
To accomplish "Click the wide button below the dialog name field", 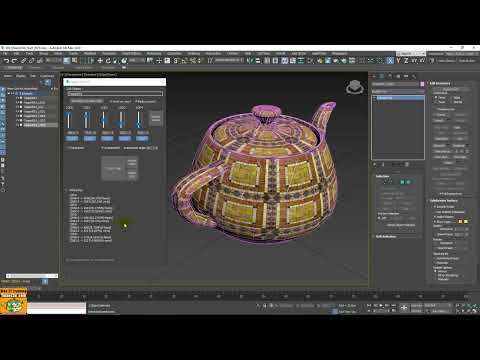I will 86,101.
